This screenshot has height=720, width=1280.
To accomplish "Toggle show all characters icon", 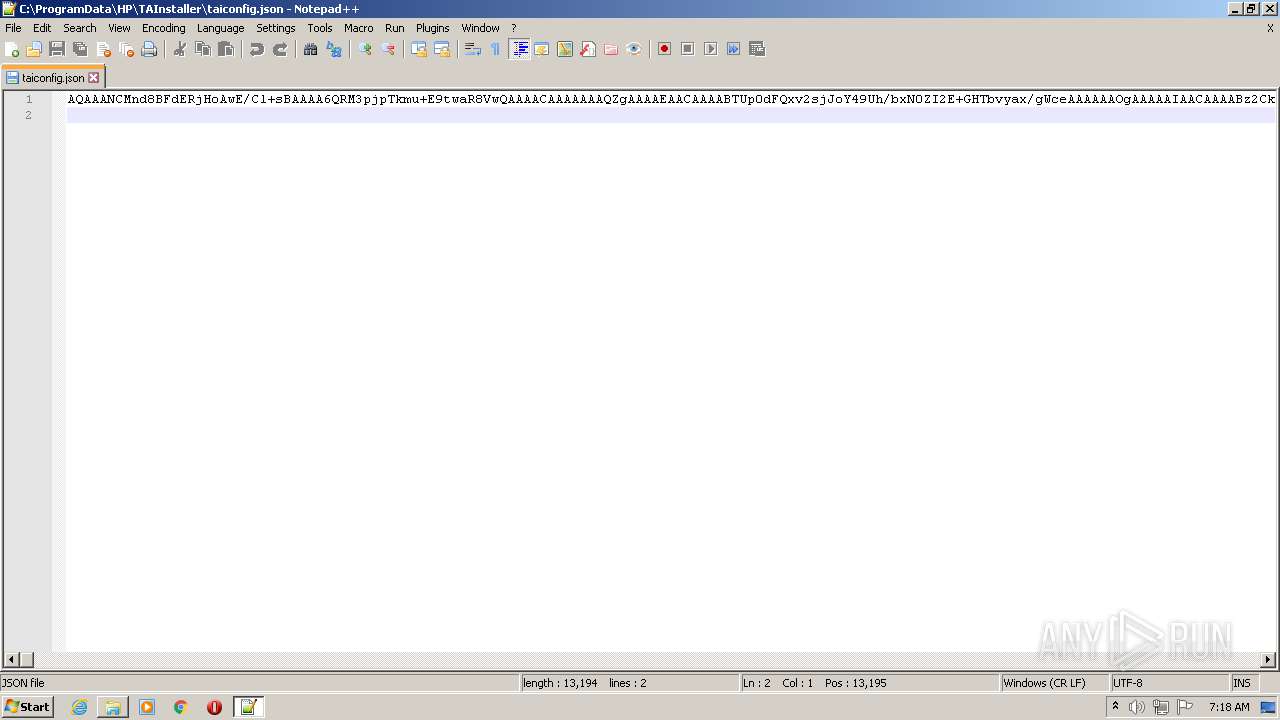I will [x=496, y=49].
